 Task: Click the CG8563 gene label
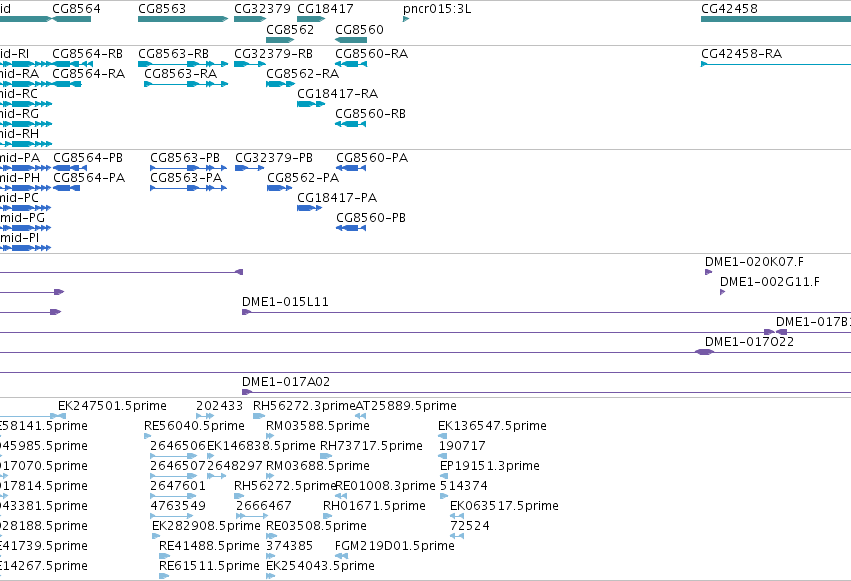[162, 9]
